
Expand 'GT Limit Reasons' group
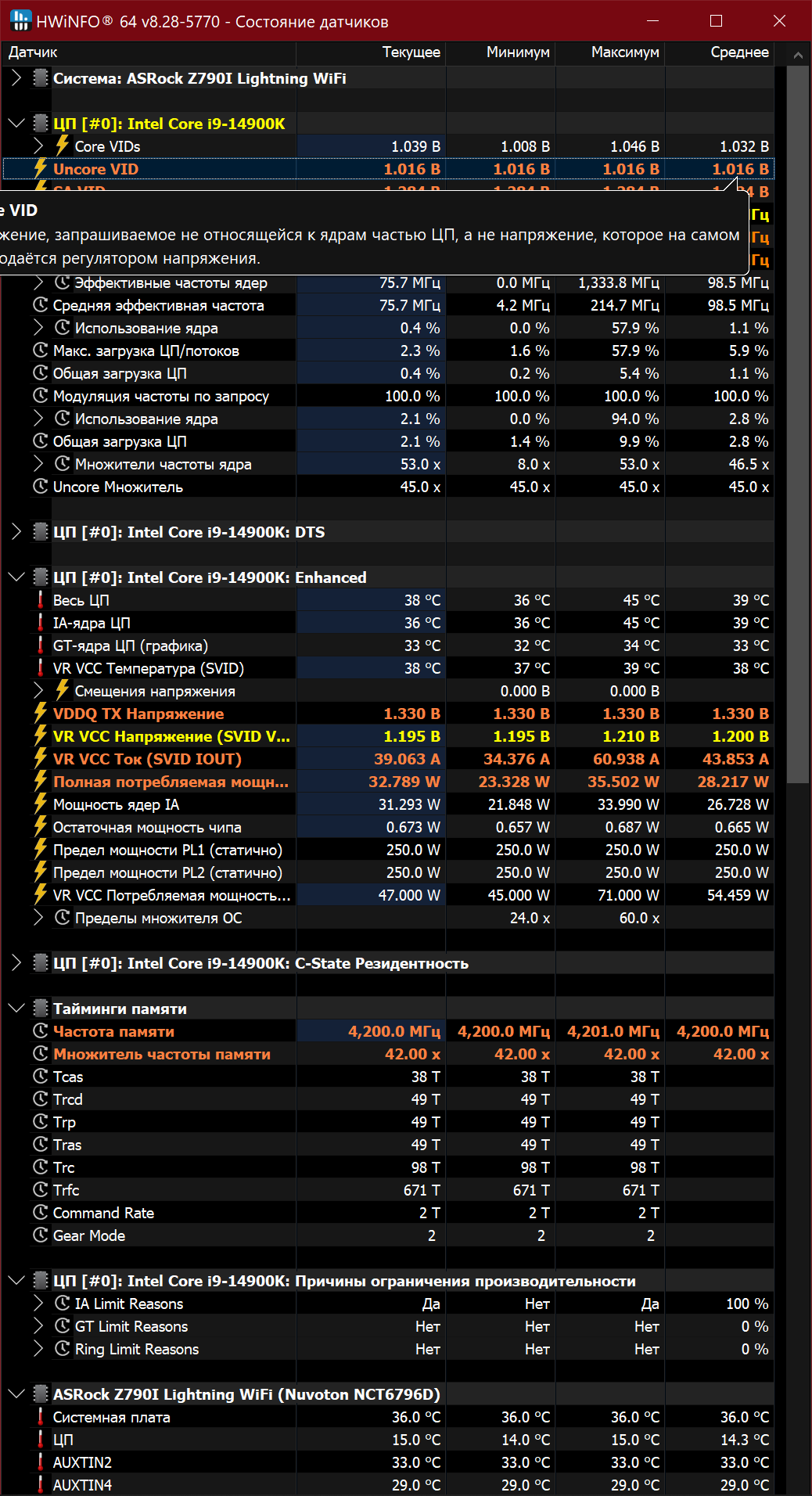pyautogui.click(x=38, y=1326)
